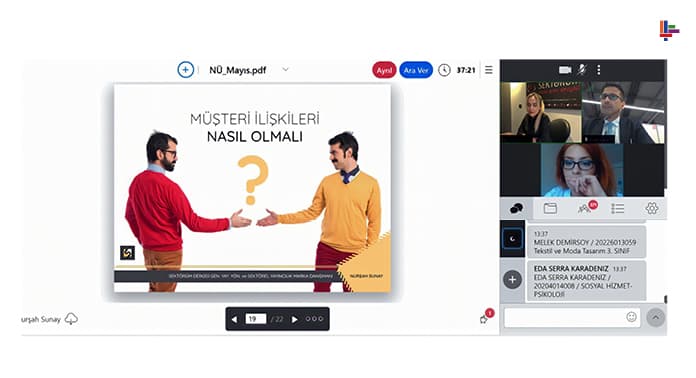
Task: Open the hamburger menu next to timer
Action: click(489, 70)
